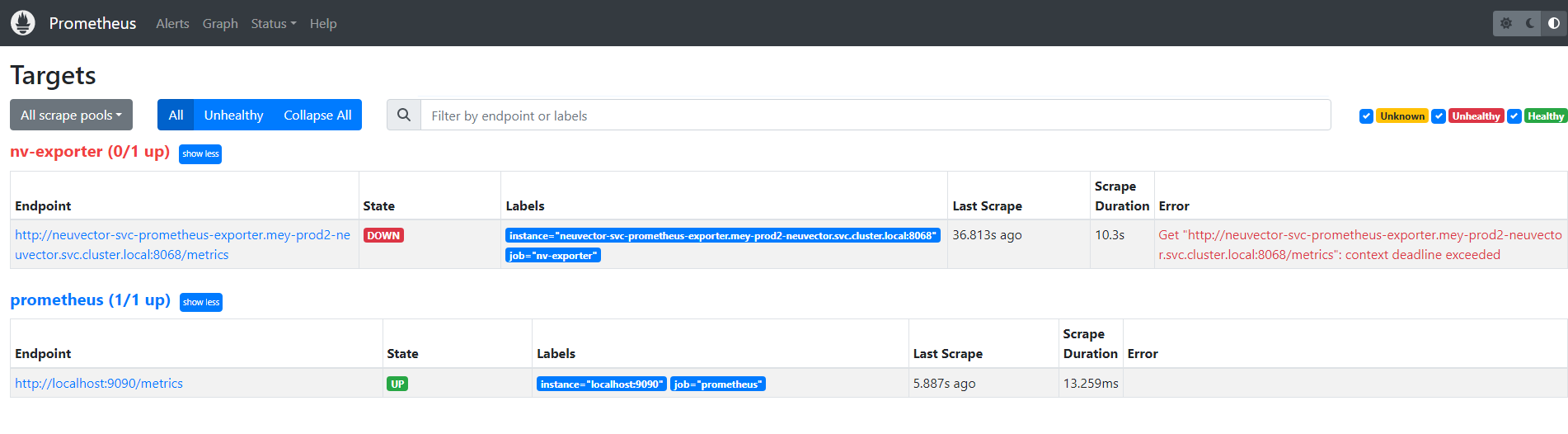Uncheck the Unhealthy state filter checkbox

1439,116
